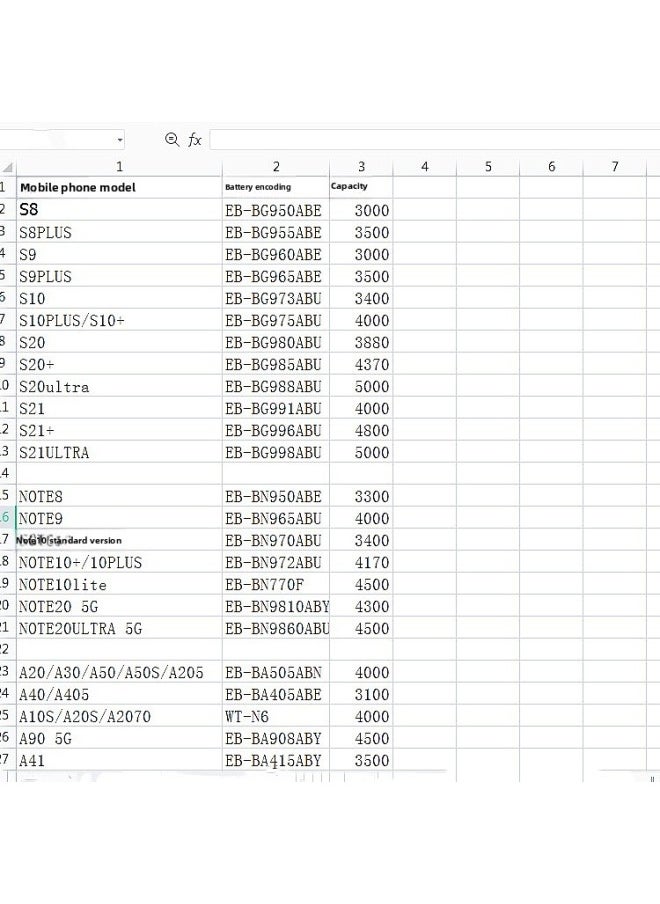Select the A90 5G cell
660x904 pixels.
tap(119, 738)
